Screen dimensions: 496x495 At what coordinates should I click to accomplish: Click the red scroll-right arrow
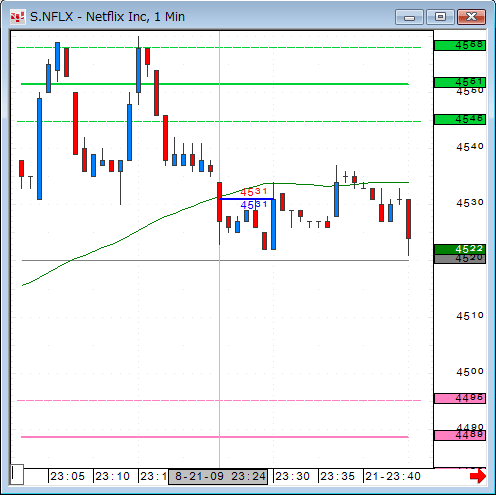click(478, 476)
